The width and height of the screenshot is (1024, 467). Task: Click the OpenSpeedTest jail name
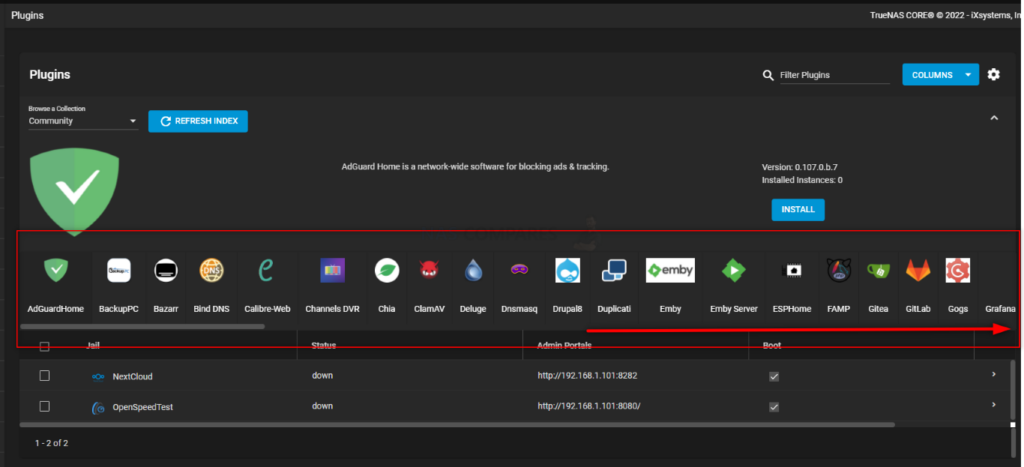pyautogui.click(x=142, y=407)
